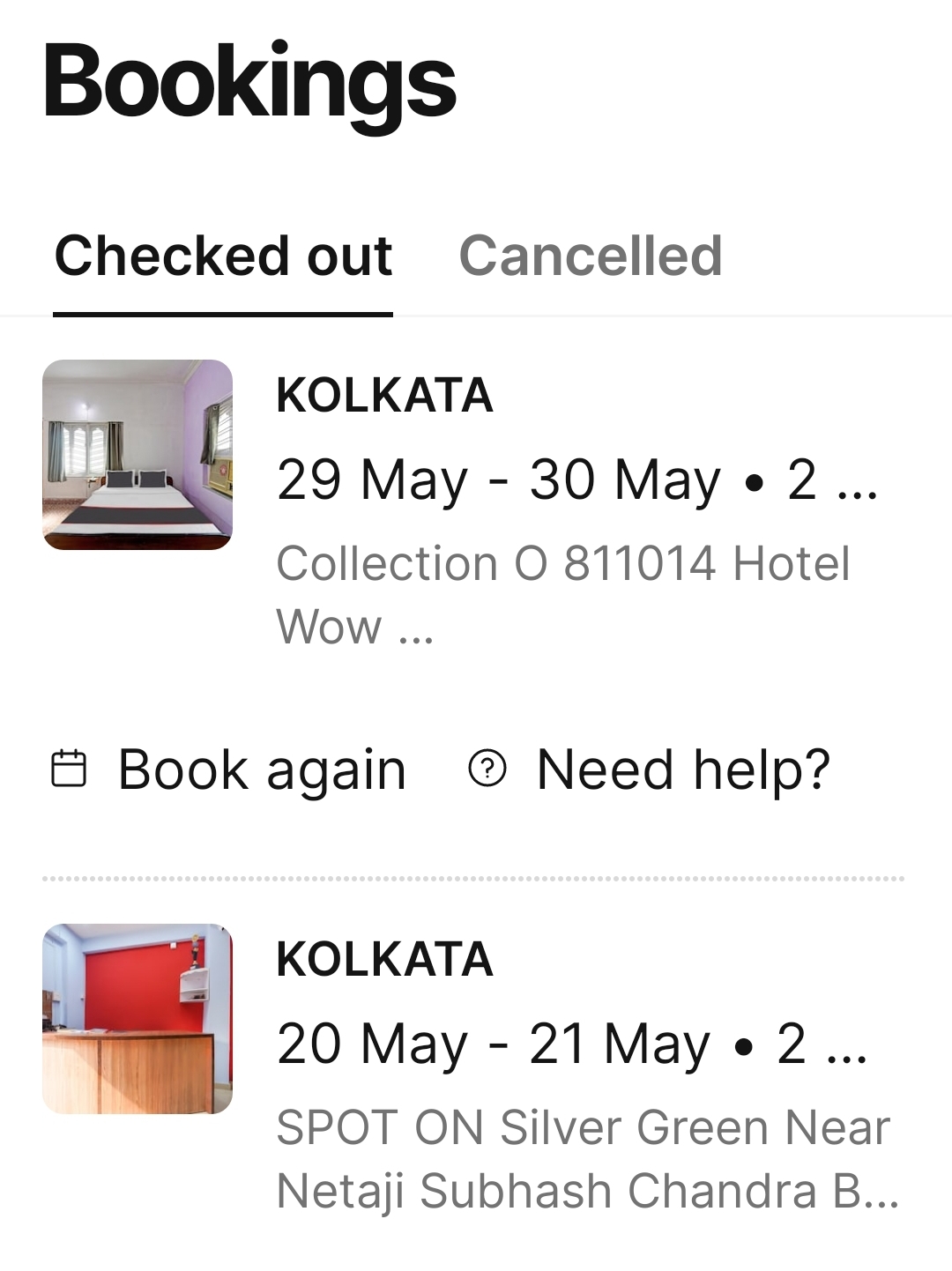The width and height of the screenshot is (952, 1271).
Task: Open SPOT ON Silver Green booking name
Action: [584, 1158]
